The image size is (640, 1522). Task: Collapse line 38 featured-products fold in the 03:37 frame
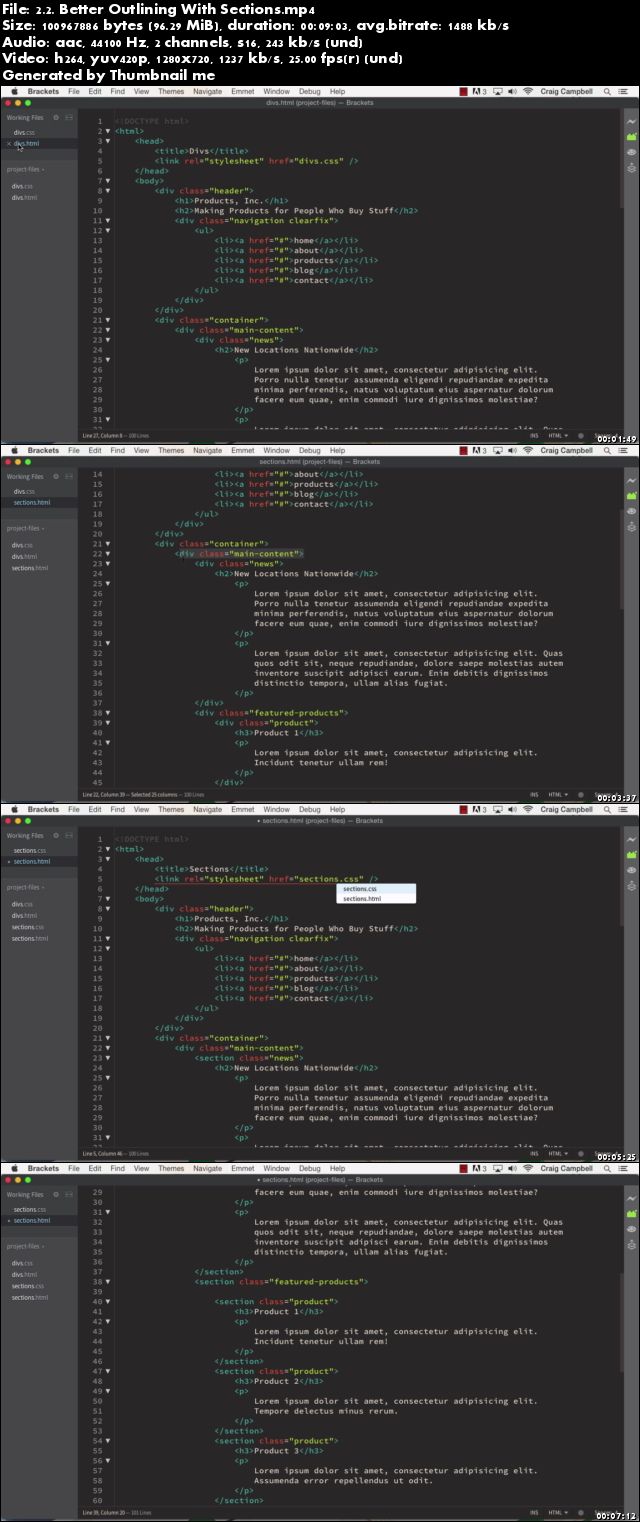point(108,713)
